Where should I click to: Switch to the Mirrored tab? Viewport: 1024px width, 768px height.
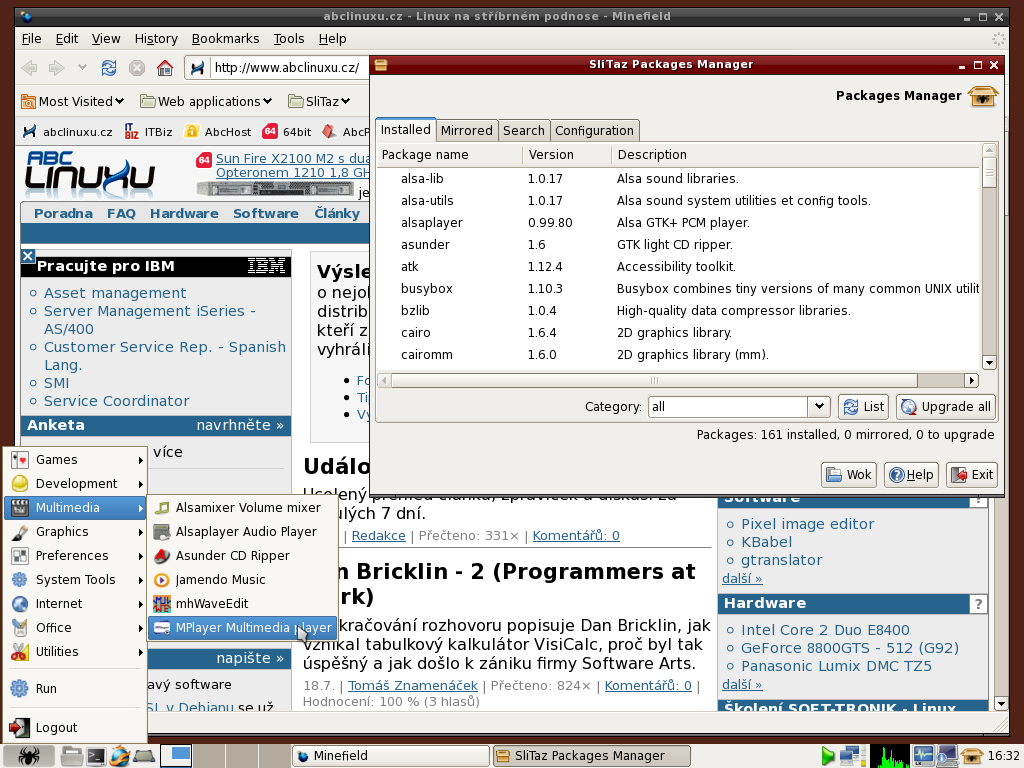[x=466, y=131]
